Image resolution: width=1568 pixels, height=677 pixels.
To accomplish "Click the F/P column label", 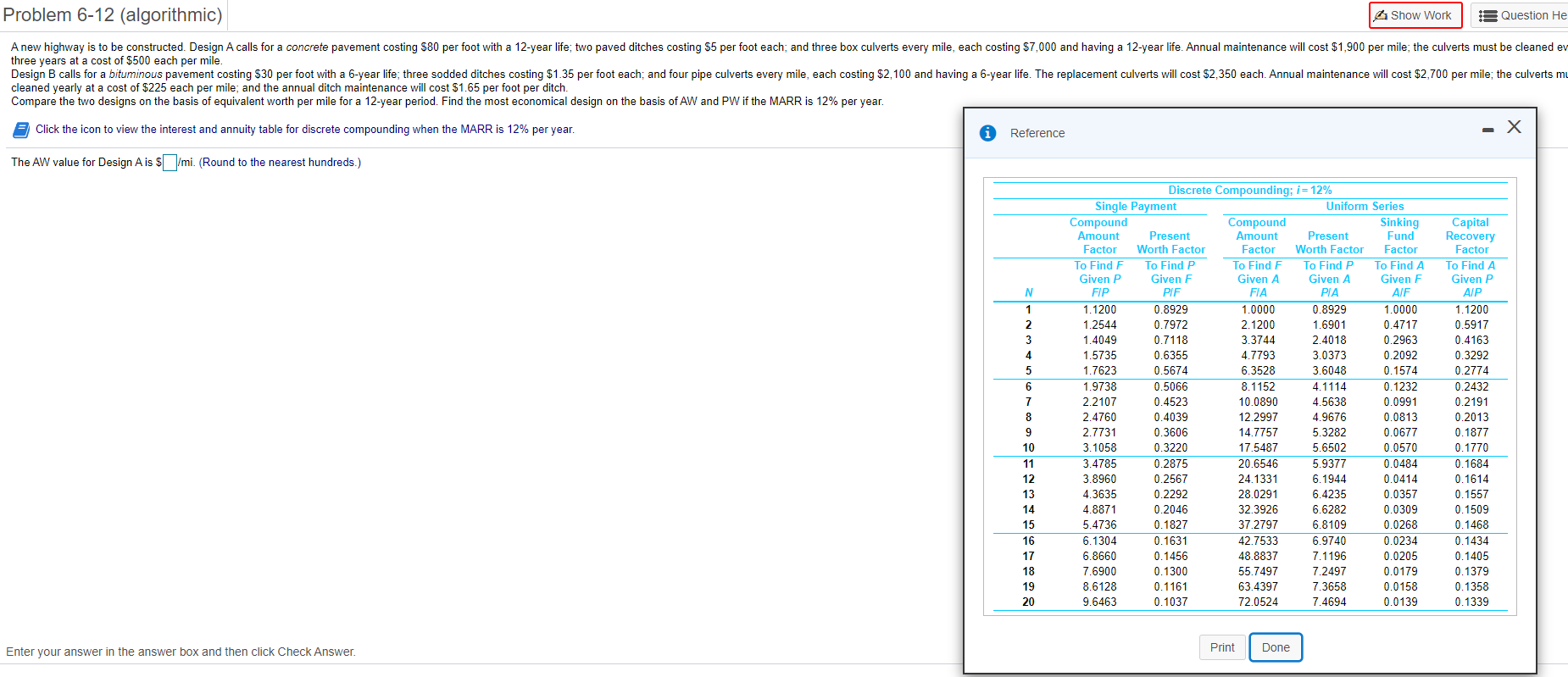I will 1100,292.
